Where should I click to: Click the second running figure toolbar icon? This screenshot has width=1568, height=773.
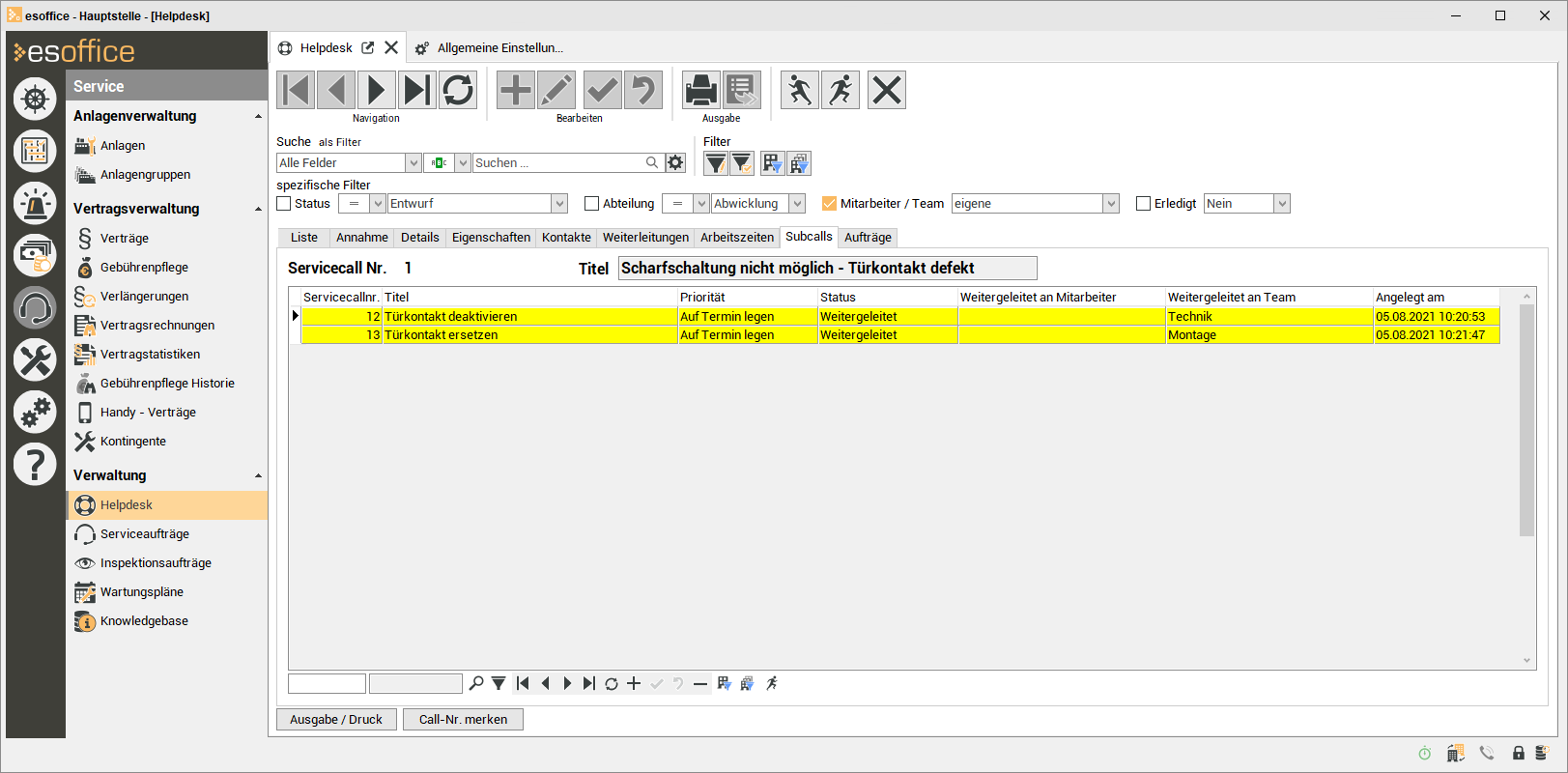(841, 90)
